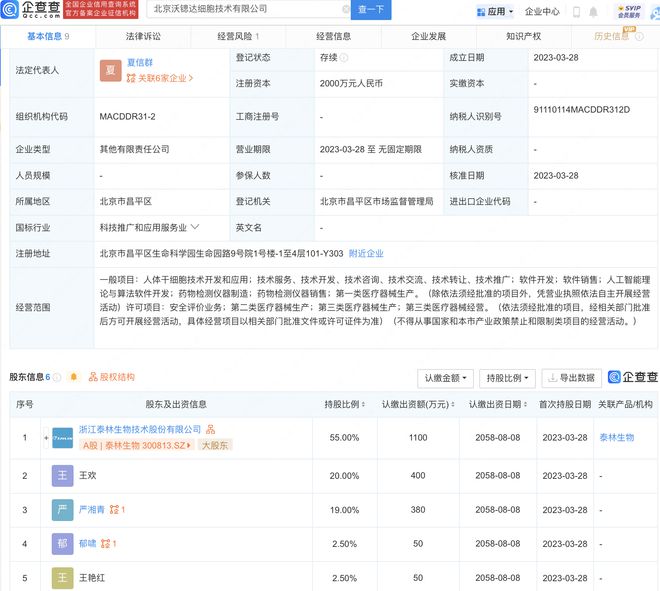This screenshot has height=591, width=660.
Task: Open the 认缴金额 filter dropdown
Action: pos(445,378)
